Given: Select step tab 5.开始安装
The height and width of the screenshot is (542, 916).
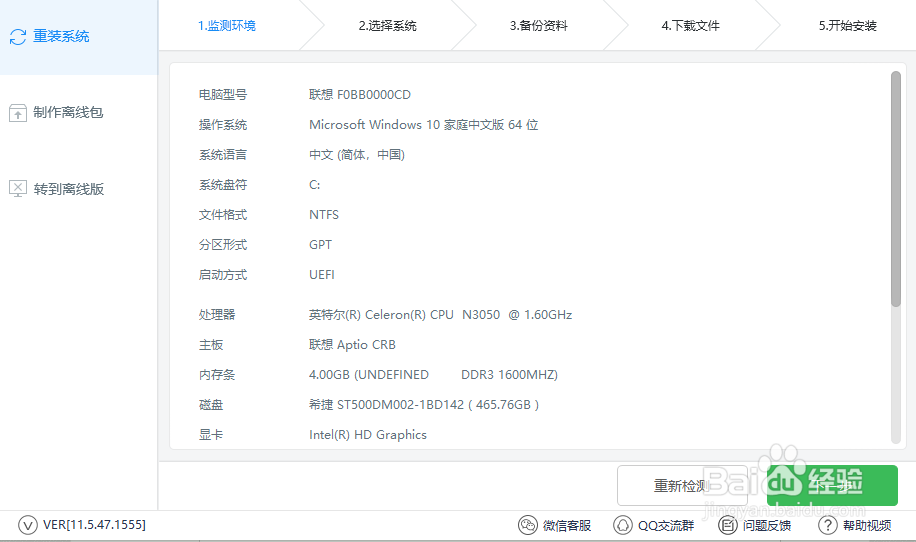Looking at the screenshot, I should tap(848, 26).
